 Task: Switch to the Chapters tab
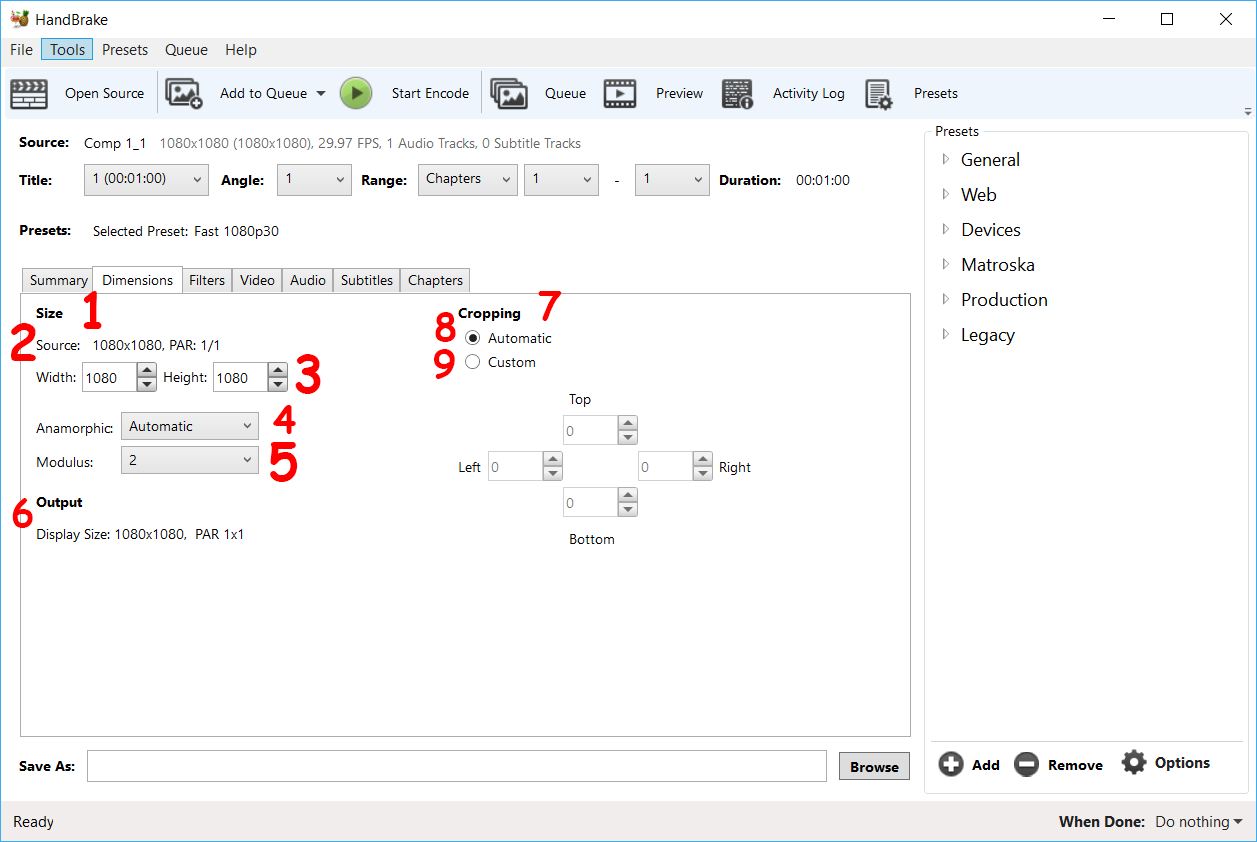tap(435, 280)
